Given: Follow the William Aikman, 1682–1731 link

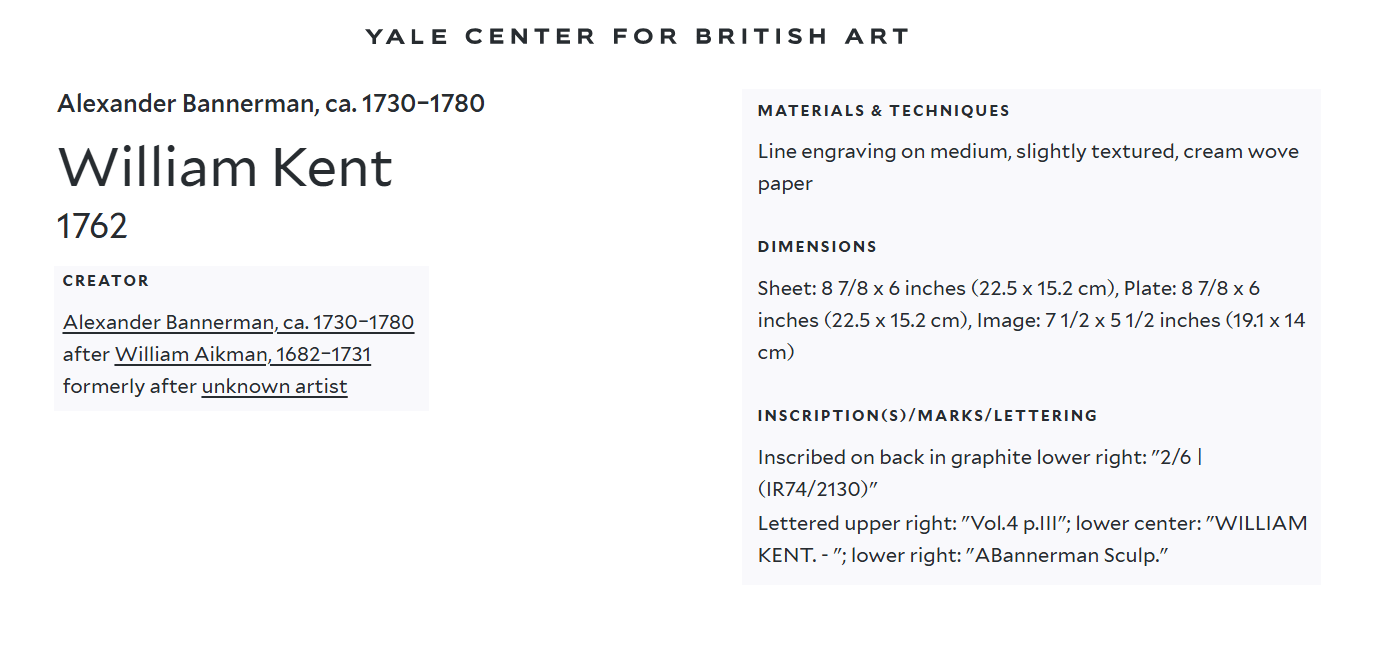Looking at the screenshot, I should pyautogui.click(x=243, y=354).
